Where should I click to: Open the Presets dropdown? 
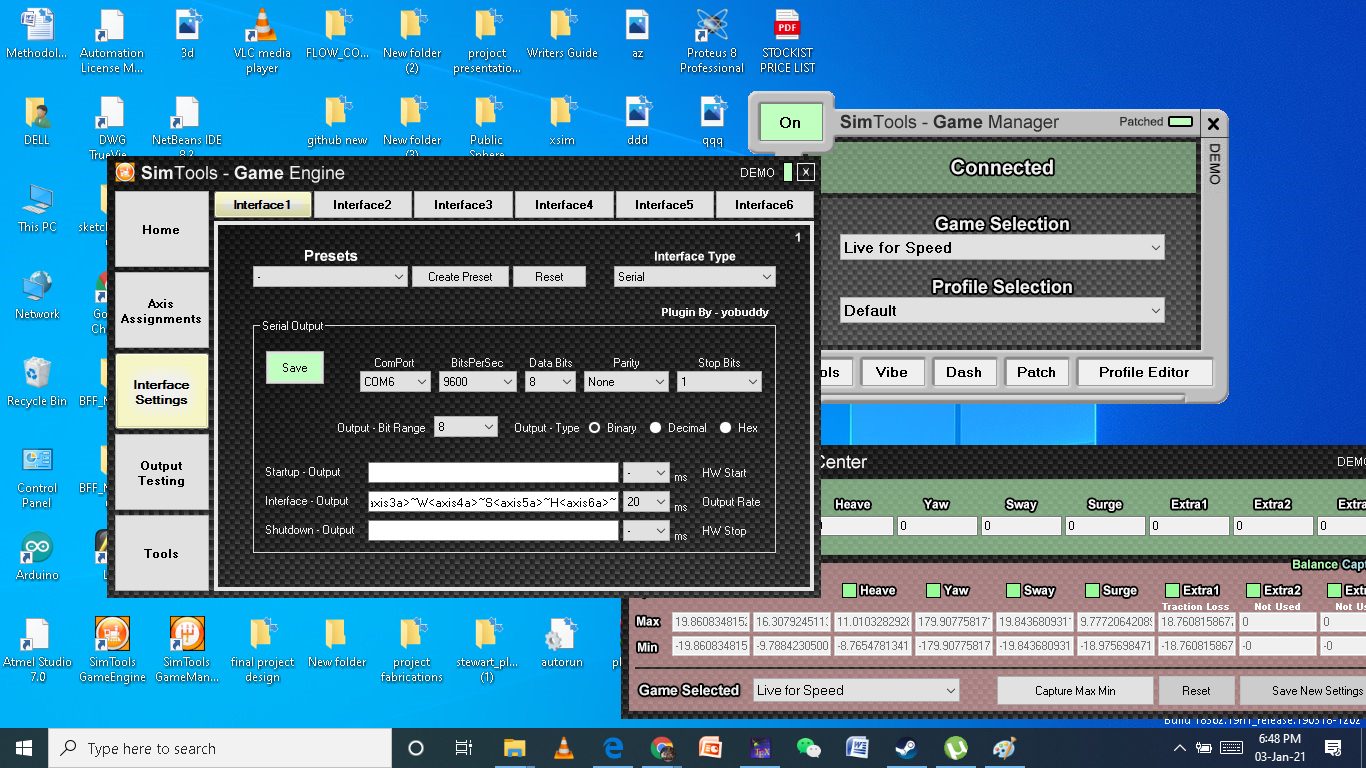330,277
